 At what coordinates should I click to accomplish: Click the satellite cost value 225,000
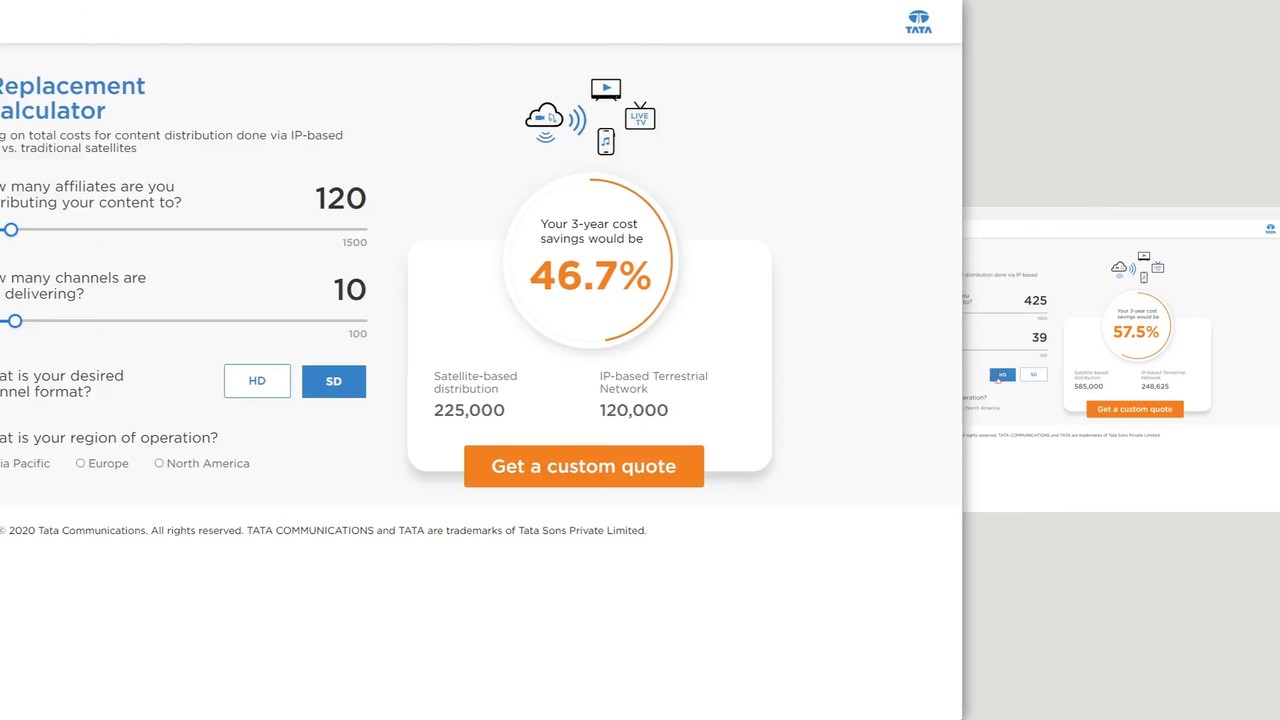tap(469, 410)
